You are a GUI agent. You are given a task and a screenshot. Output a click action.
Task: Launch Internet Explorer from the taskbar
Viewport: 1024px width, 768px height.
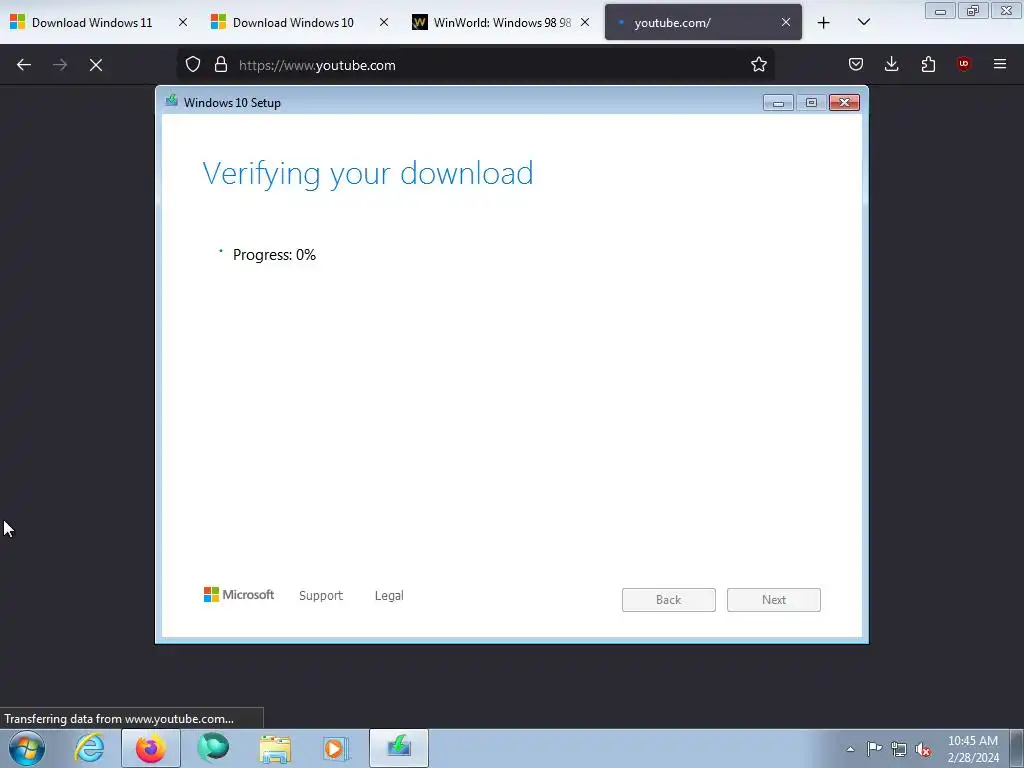pyautogui.click(x=89, y=748)
